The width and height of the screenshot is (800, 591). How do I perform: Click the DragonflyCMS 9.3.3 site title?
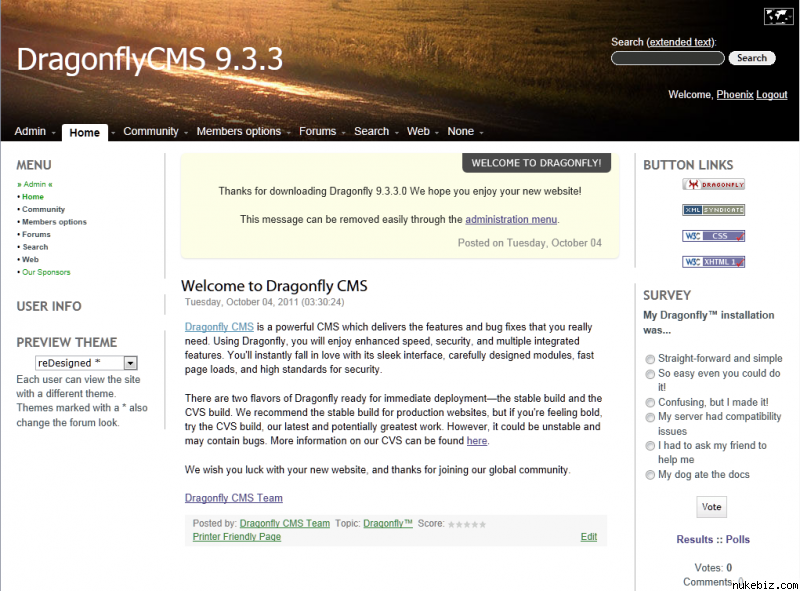149,59
